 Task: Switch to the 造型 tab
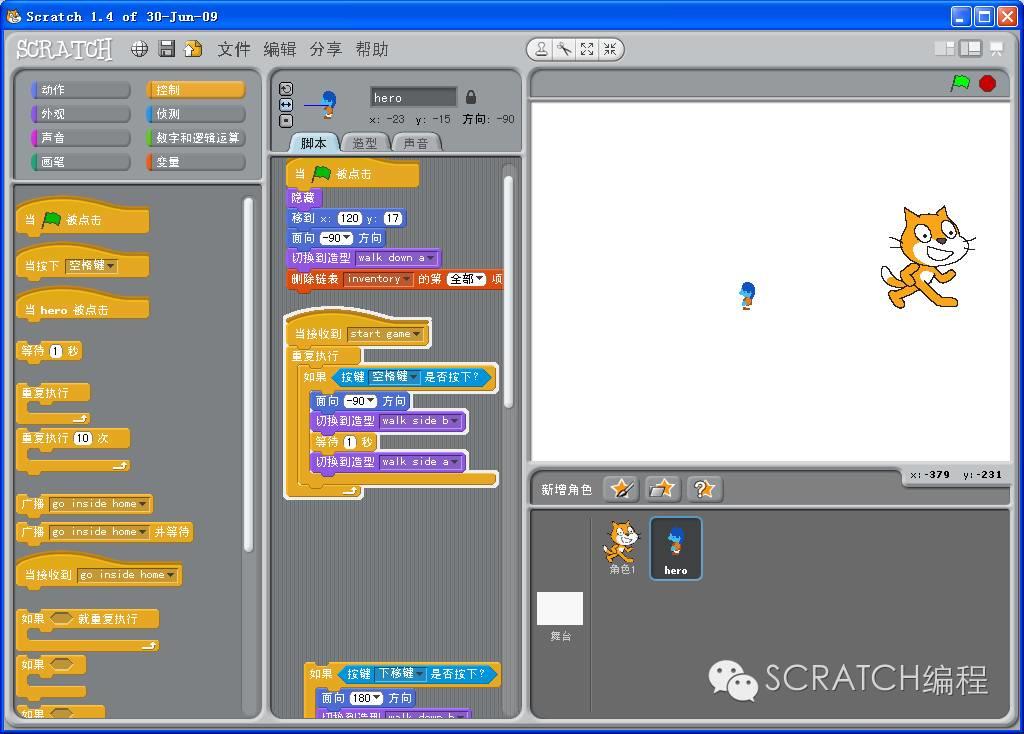coord(364,143)
